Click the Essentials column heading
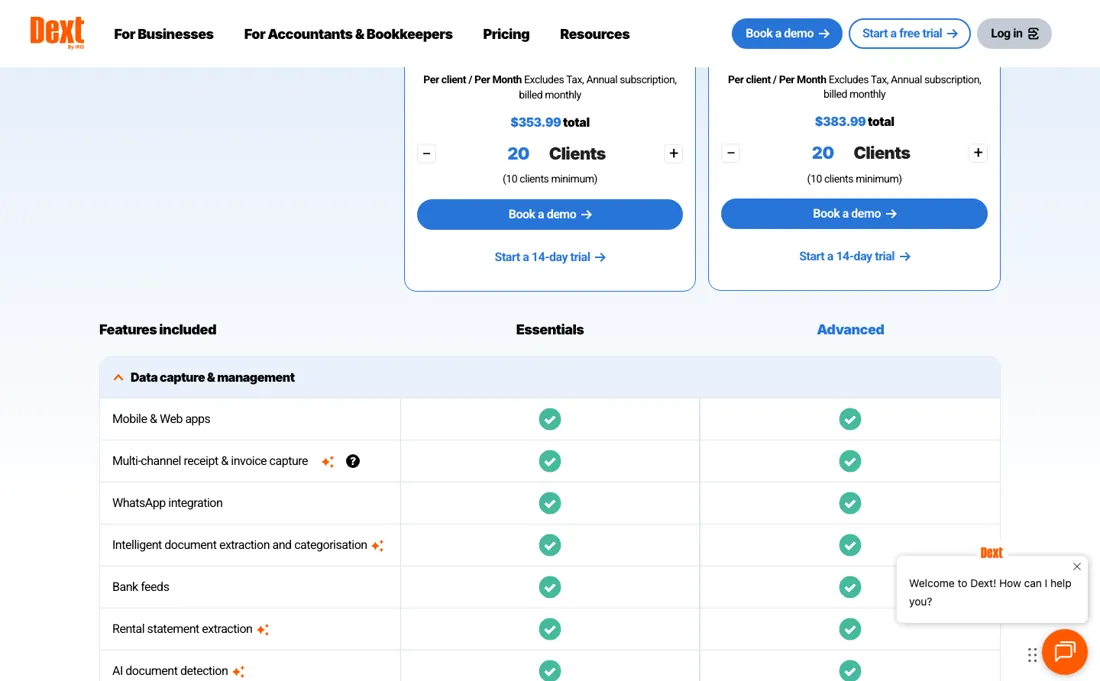This screenshot has width=1100, height=681. [550, 330]
